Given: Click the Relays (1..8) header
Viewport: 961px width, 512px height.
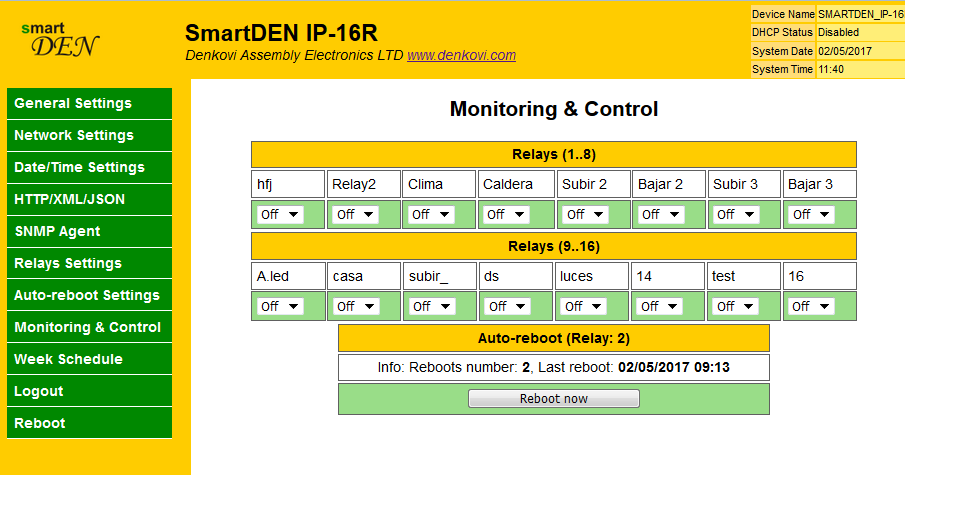Looking at the screenshot, I should 554,155.
